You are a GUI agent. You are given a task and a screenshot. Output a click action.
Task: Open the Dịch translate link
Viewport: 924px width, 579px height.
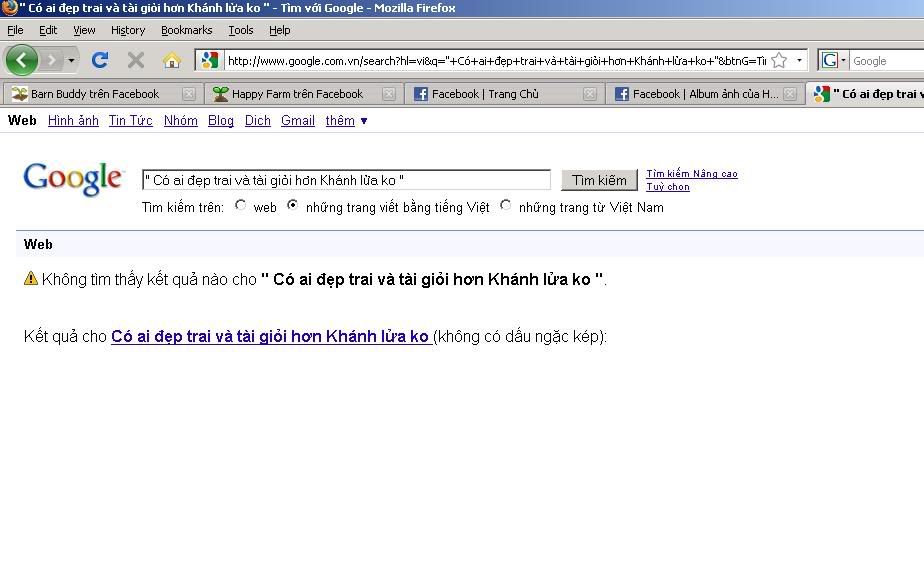[x=258, y=121]
